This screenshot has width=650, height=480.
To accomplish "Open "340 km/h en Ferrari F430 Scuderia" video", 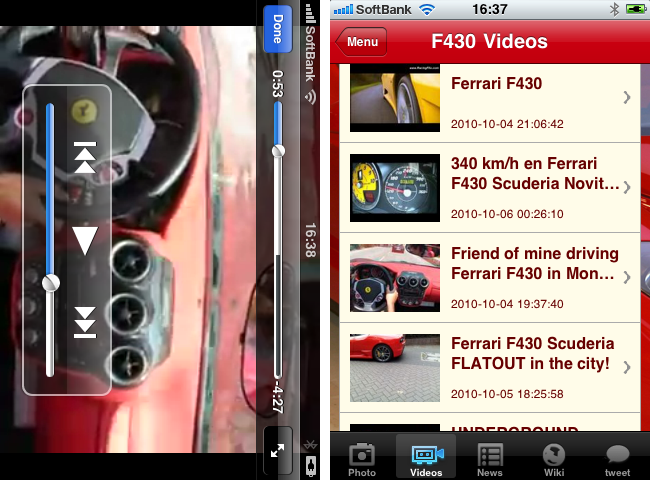I will point(535,173).
